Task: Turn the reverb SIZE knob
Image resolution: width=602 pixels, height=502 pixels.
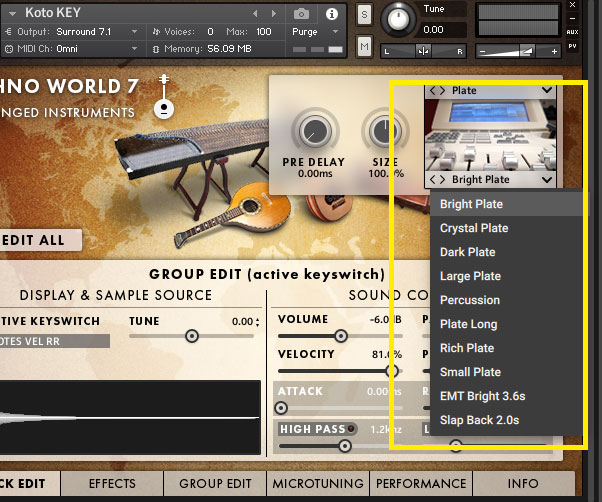Action: pos(384,132)
